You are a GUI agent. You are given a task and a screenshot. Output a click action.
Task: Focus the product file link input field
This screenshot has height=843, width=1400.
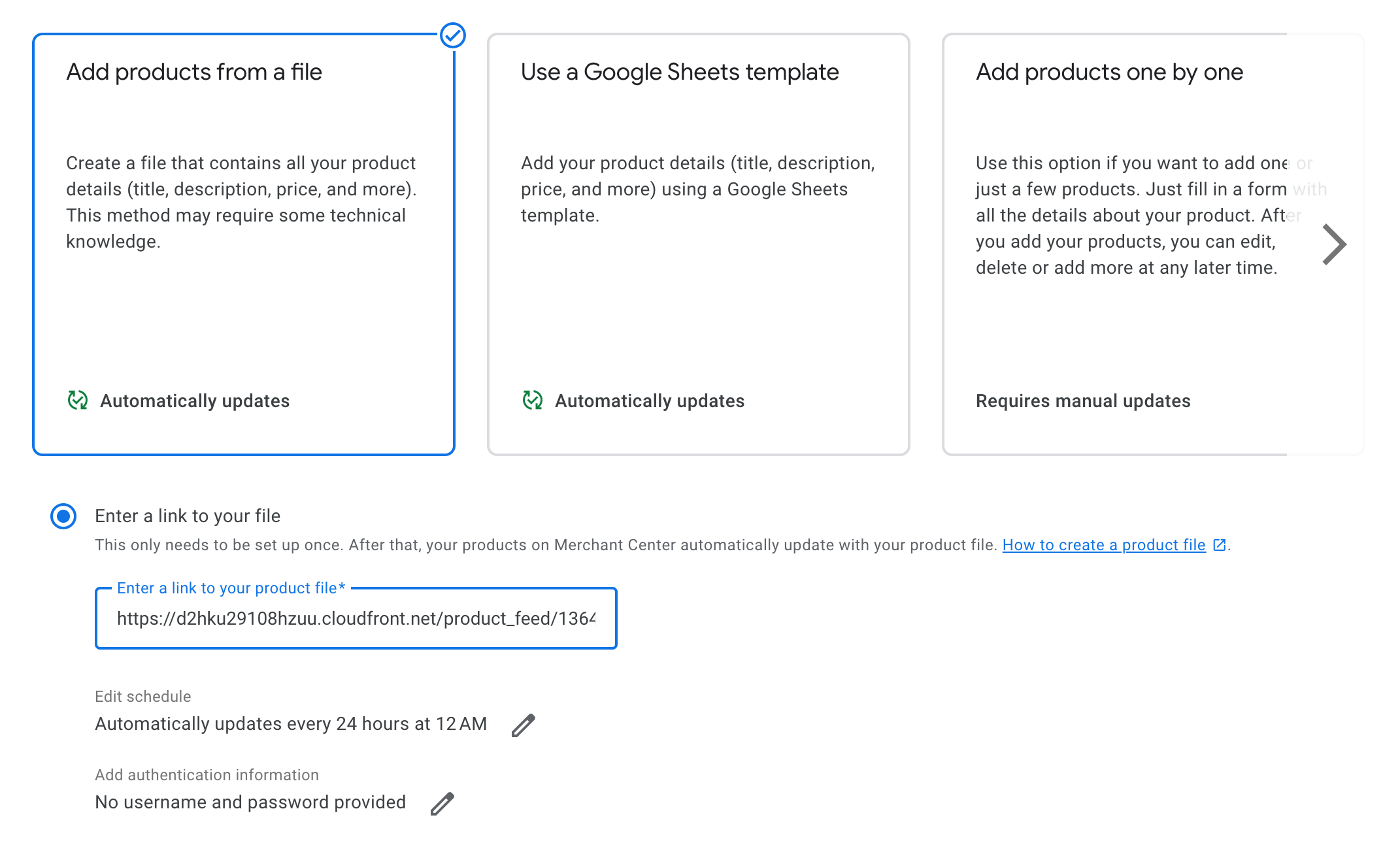click(356, 618)
